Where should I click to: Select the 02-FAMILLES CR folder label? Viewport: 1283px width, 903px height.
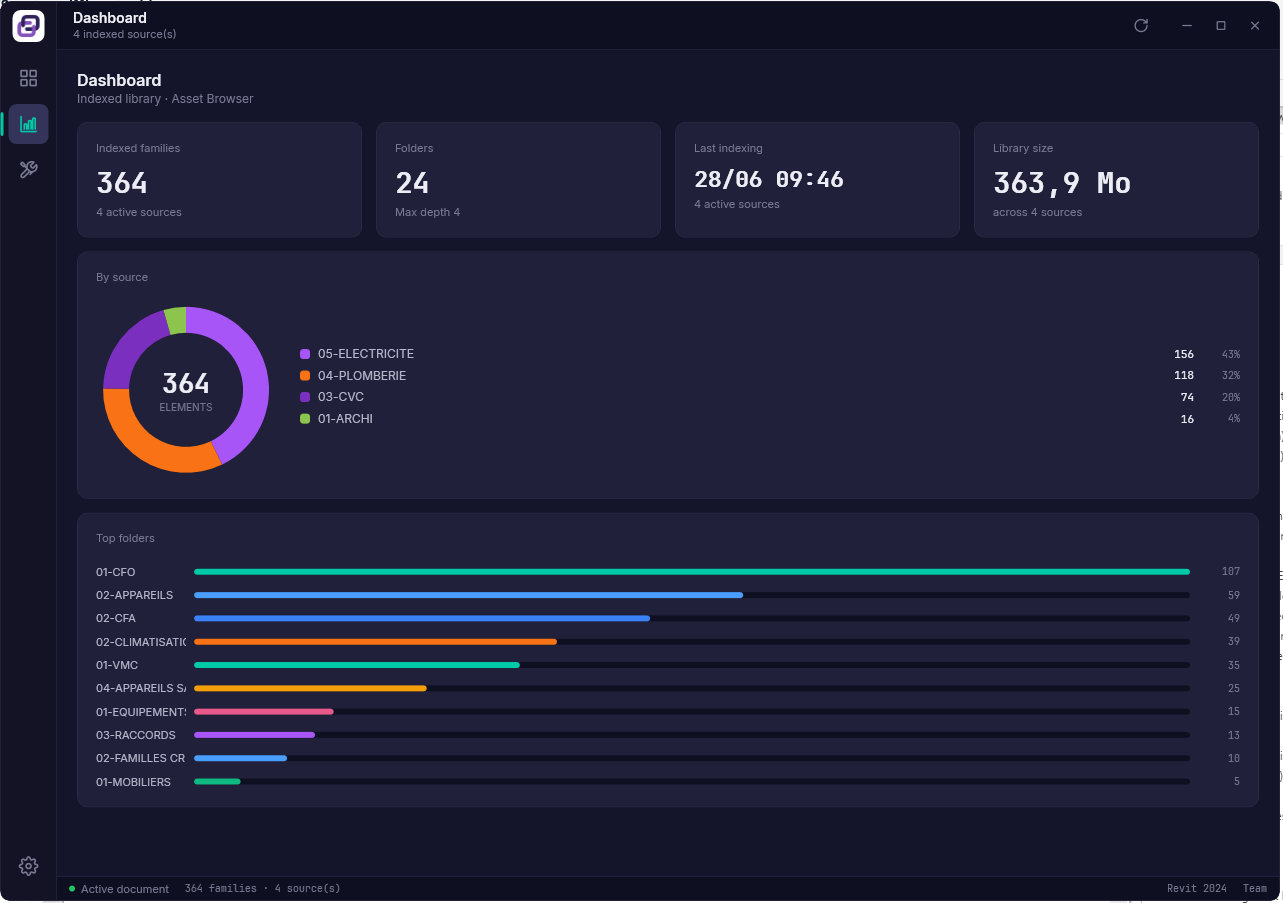(x=141, y=759)
